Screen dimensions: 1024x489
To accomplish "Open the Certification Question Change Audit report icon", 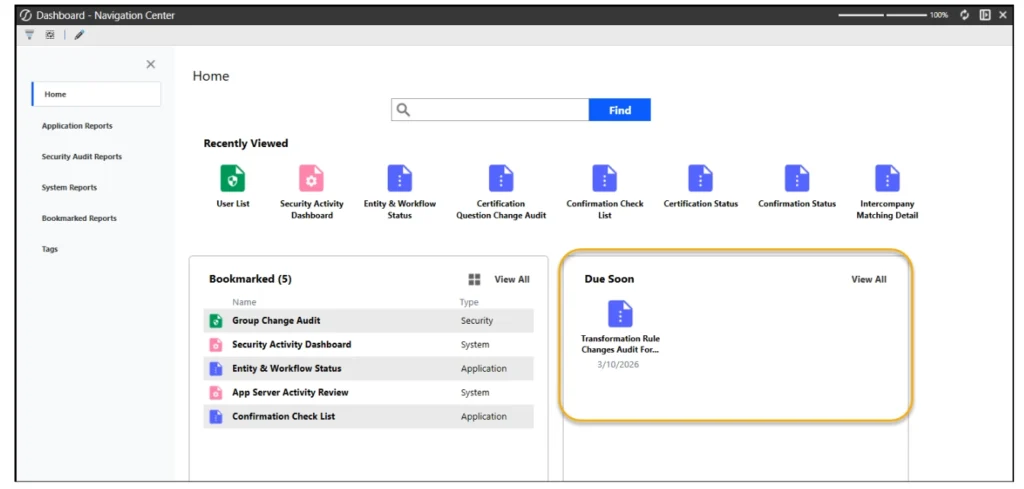I will 501,179.
